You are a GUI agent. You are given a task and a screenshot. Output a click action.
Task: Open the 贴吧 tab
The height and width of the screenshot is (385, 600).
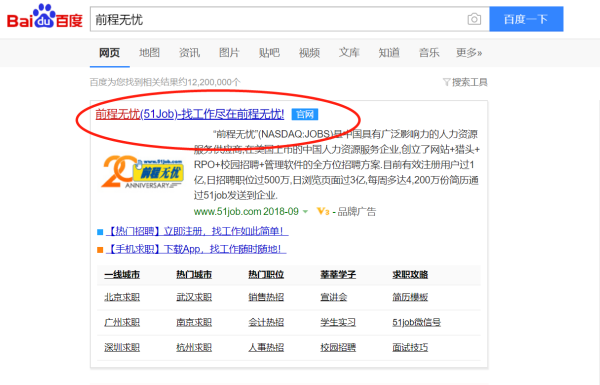click(269, 52)
